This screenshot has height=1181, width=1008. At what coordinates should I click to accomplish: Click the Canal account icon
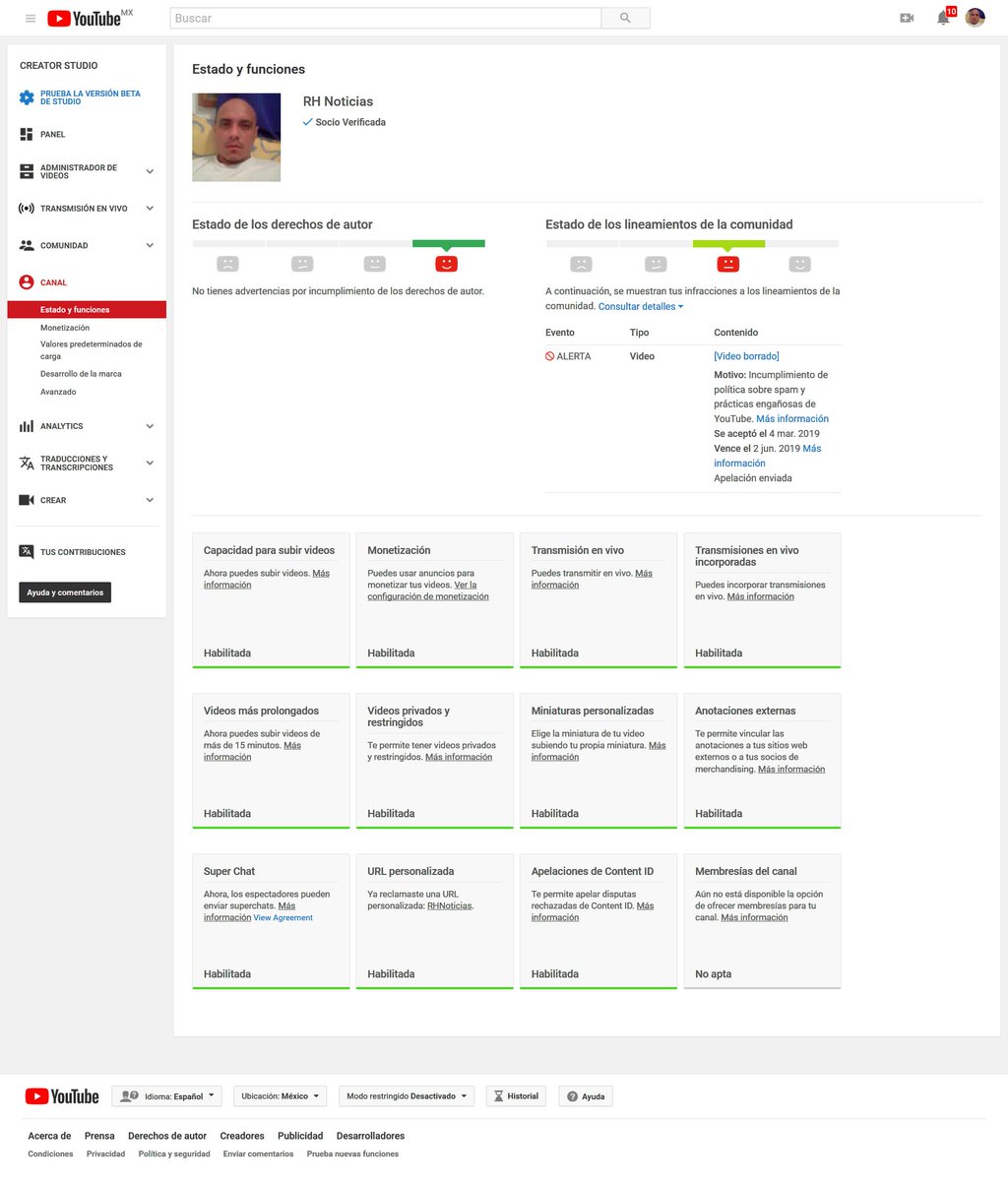[x=27, y=282]
